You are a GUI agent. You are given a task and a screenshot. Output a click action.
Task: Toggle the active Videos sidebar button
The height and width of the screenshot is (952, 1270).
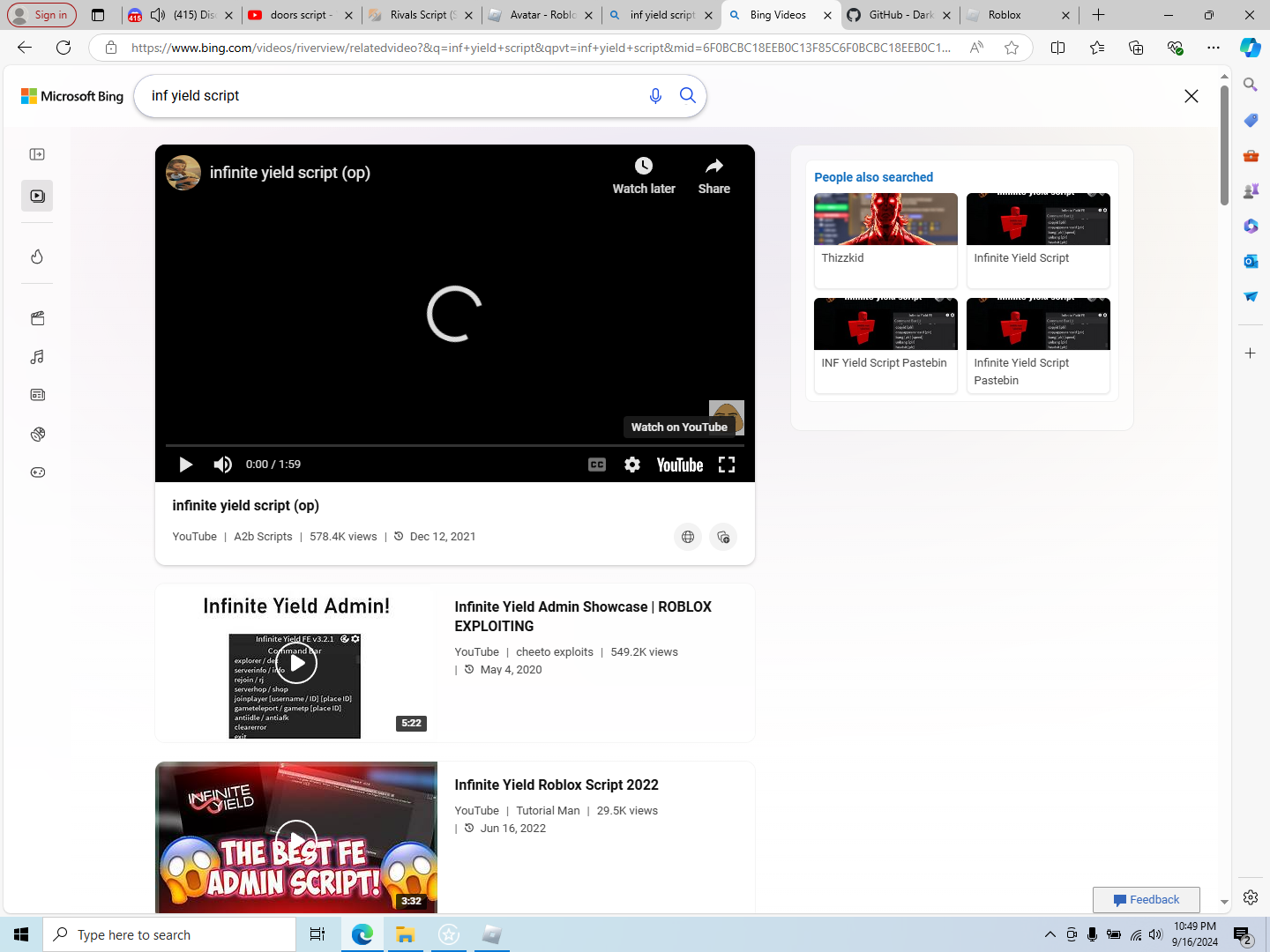coord(37,196)
